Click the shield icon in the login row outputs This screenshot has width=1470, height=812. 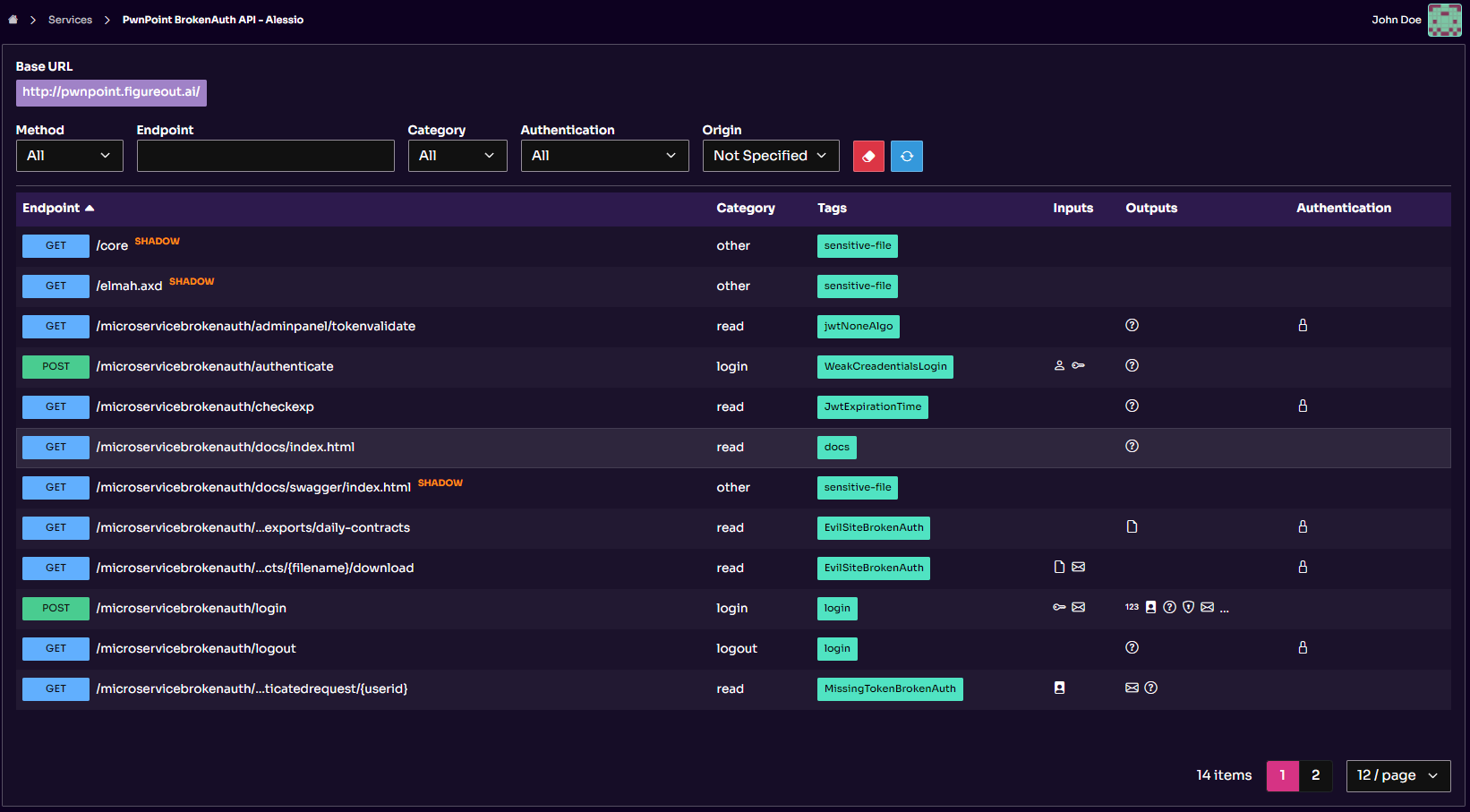tap(1188, 607)
